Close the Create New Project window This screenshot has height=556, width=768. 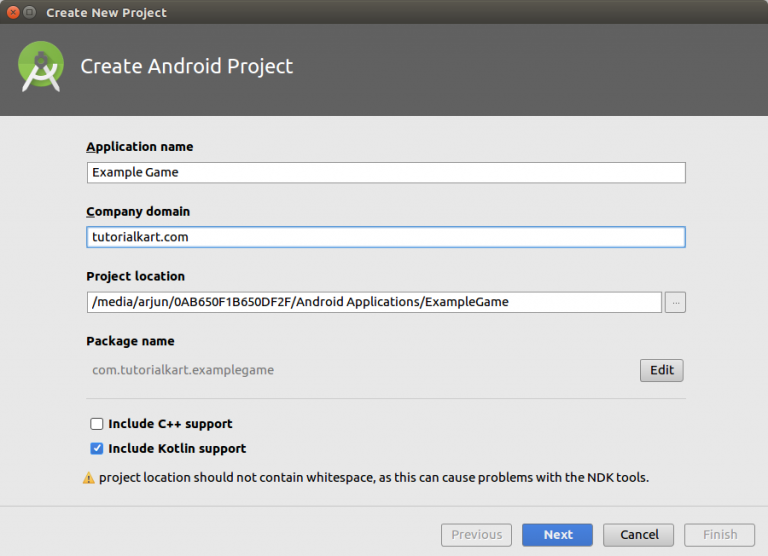coord(13,12)
